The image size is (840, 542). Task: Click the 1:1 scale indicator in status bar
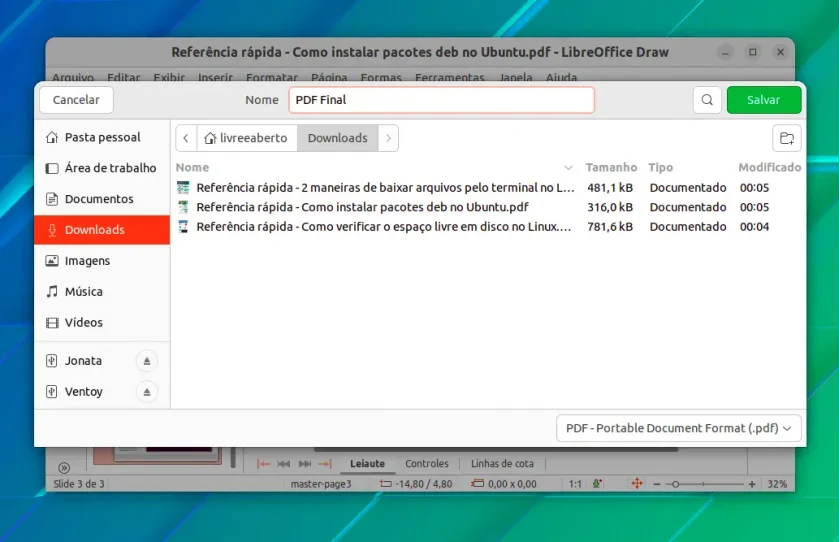575,484
